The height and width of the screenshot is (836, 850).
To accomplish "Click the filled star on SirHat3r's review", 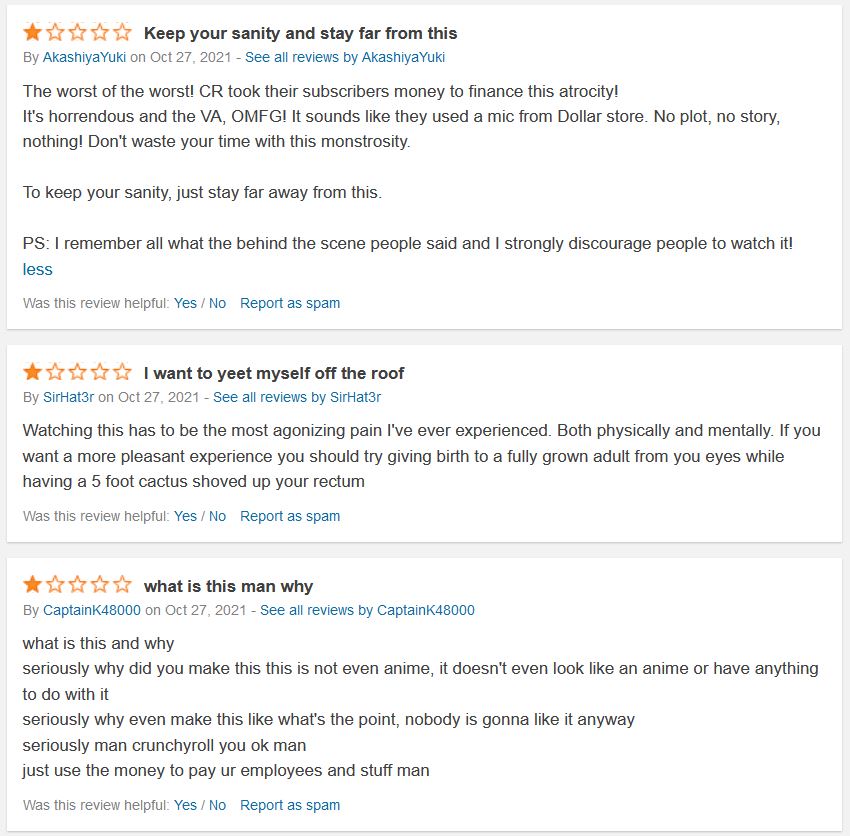I will click(x=33, y=372).
